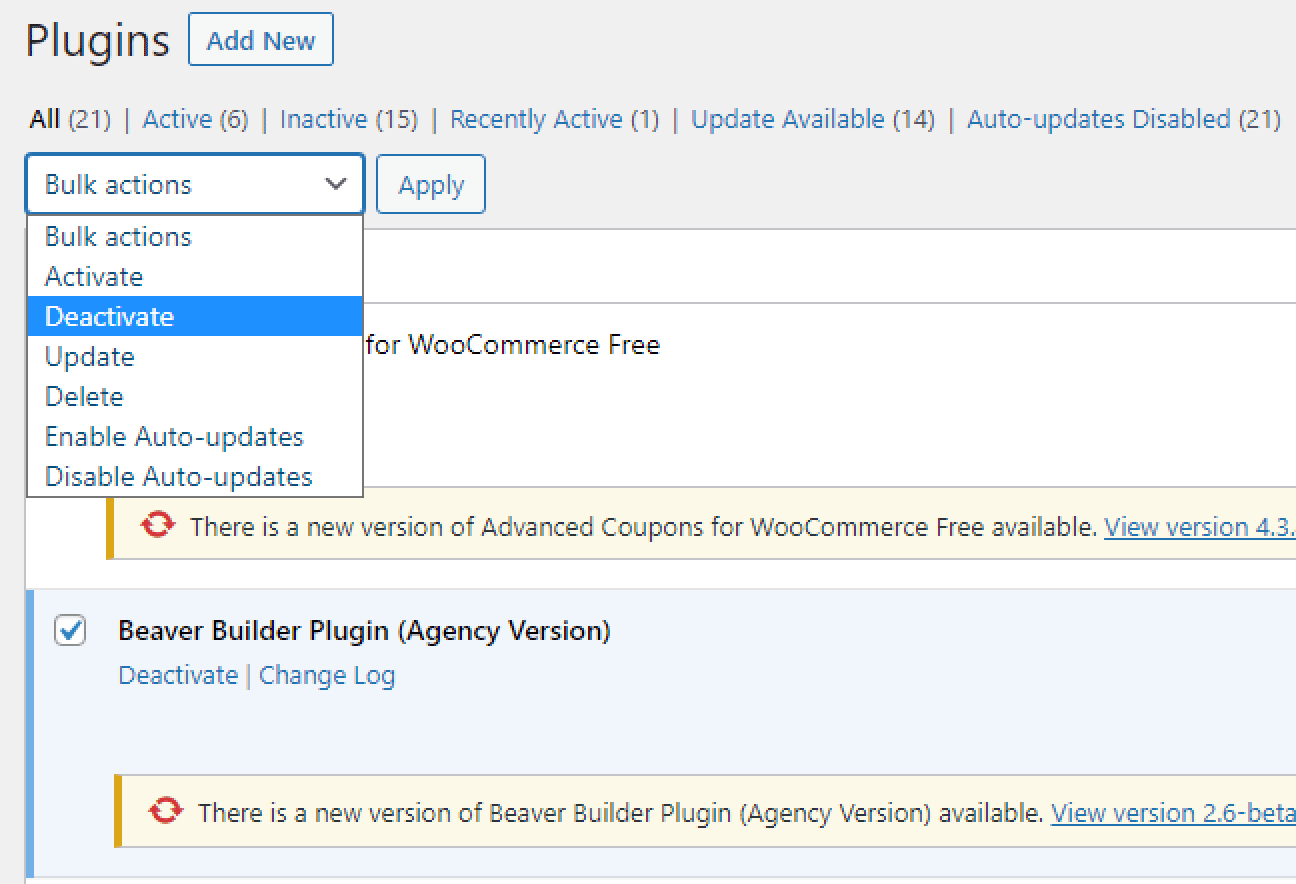Screen dimensions: 1296x884
Task: Uncheck the Beaver Builder Plugin checkbox
Action: pyautogui.click(x=69, y=631)
